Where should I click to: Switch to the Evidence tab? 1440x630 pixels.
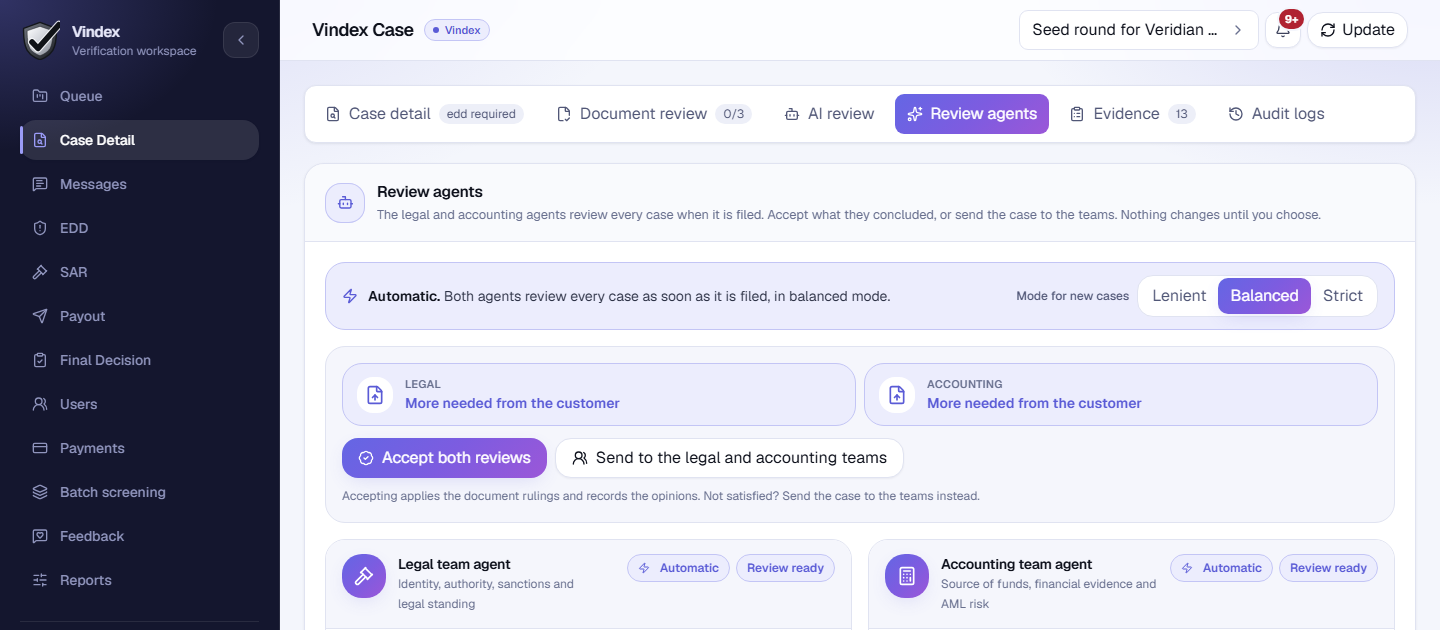click(1132, 114)
